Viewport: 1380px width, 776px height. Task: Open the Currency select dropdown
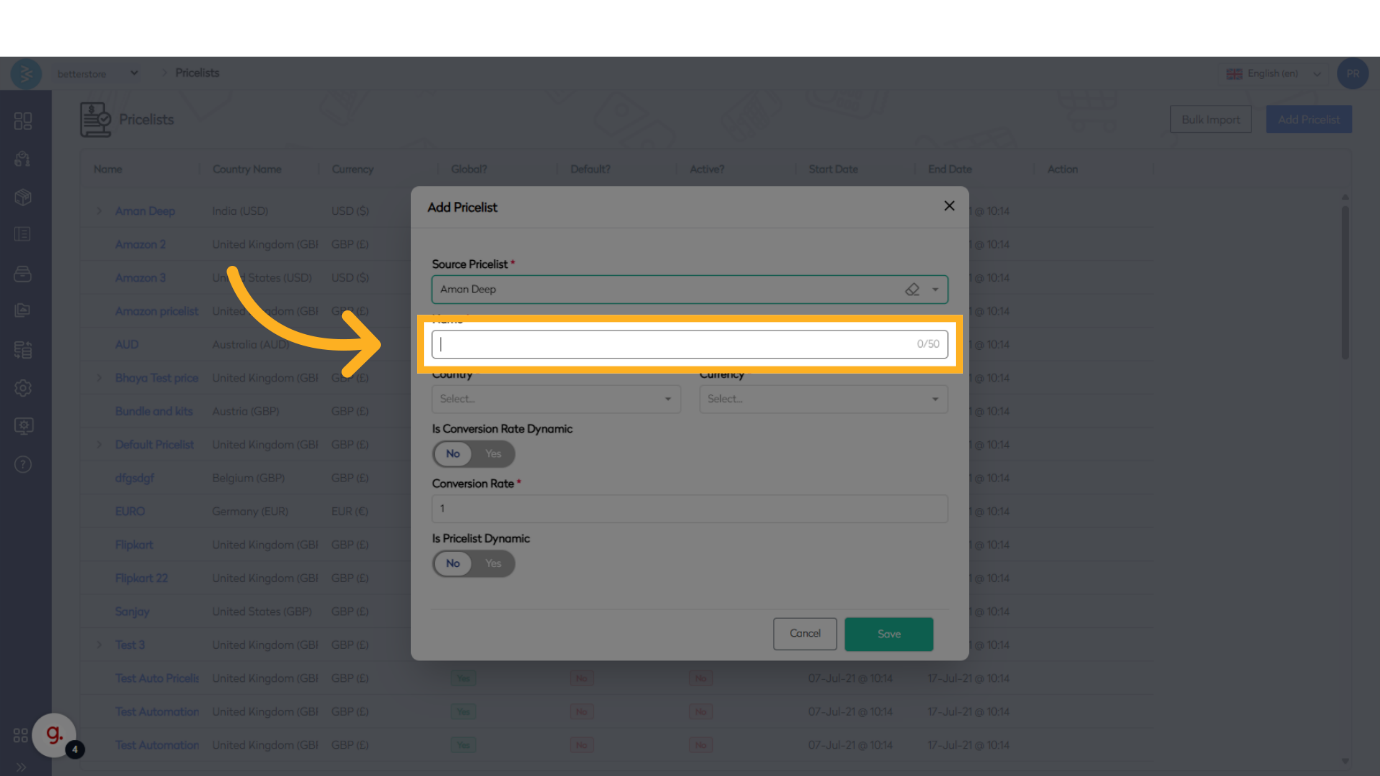coord(823,399)
